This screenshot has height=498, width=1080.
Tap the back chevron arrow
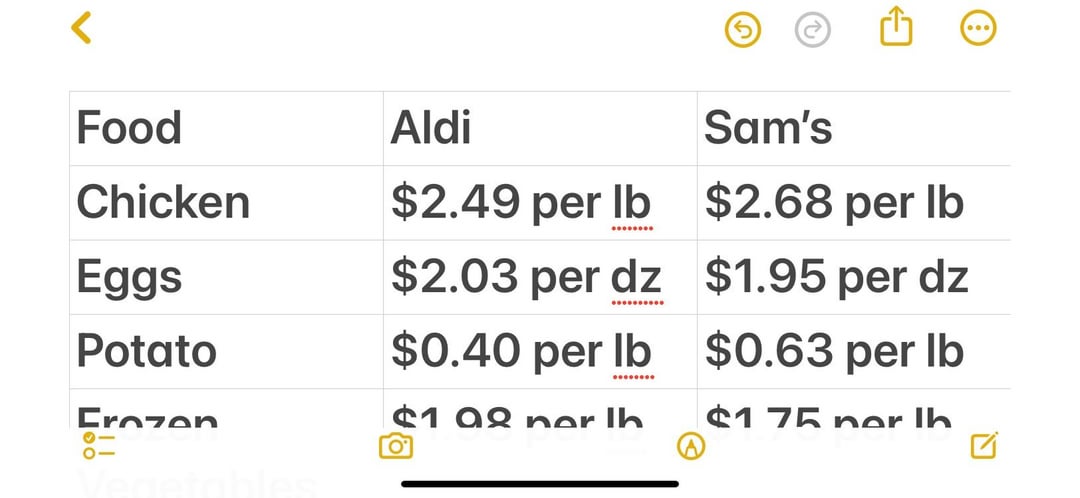(81, 29)
